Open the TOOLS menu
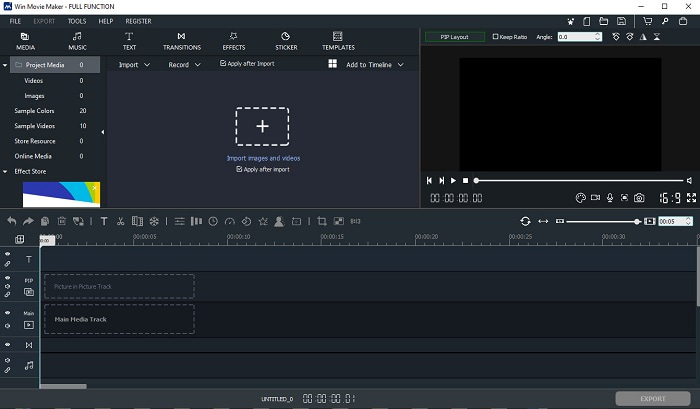 pos(77,21)
